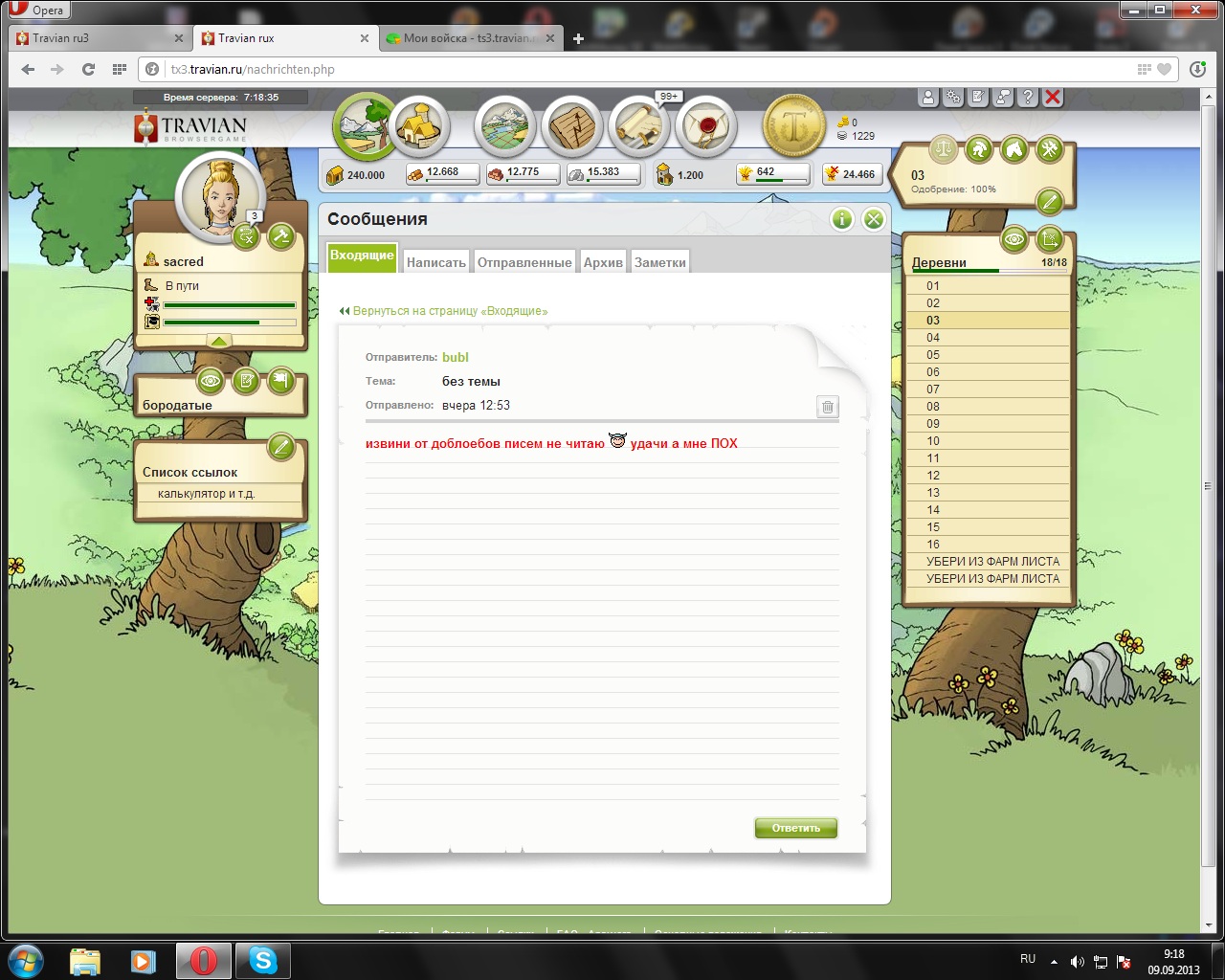Viewport: 1225px width, 980px height.
Task: Click the warehouse capacity 240.000
Action: coord(356,175)
